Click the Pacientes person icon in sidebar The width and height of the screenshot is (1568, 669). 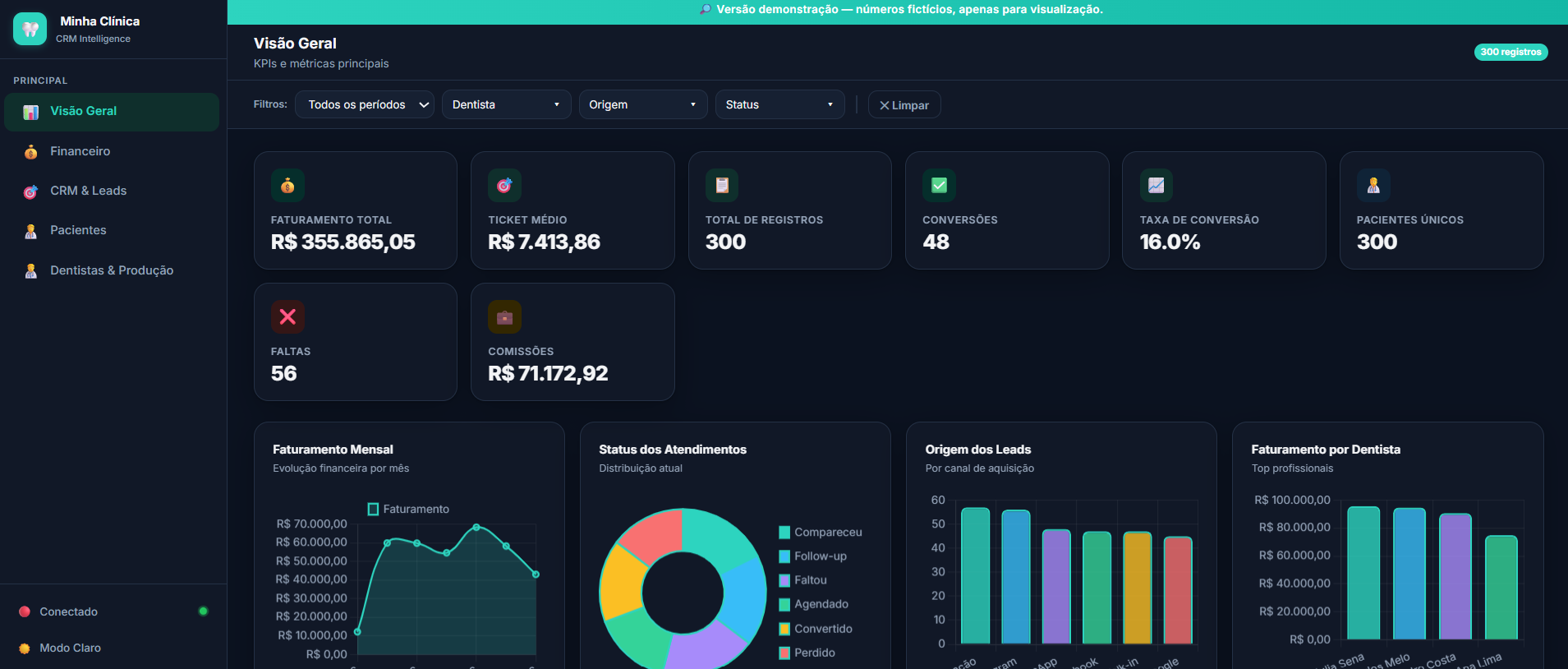(x=31, y=231)
